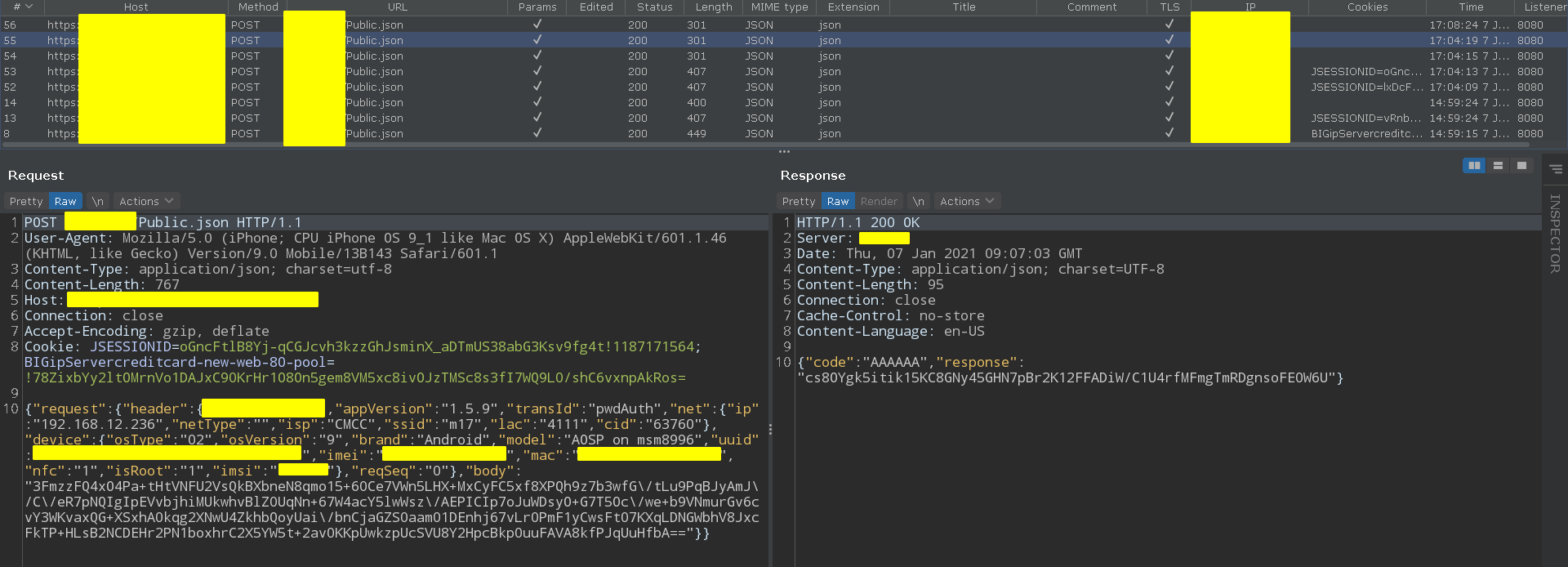Image resolution: width=1568 pixels, height=567 pixels.
Task: Switch to top-bottom stacked layout
Action: (x=1498, y=166)
